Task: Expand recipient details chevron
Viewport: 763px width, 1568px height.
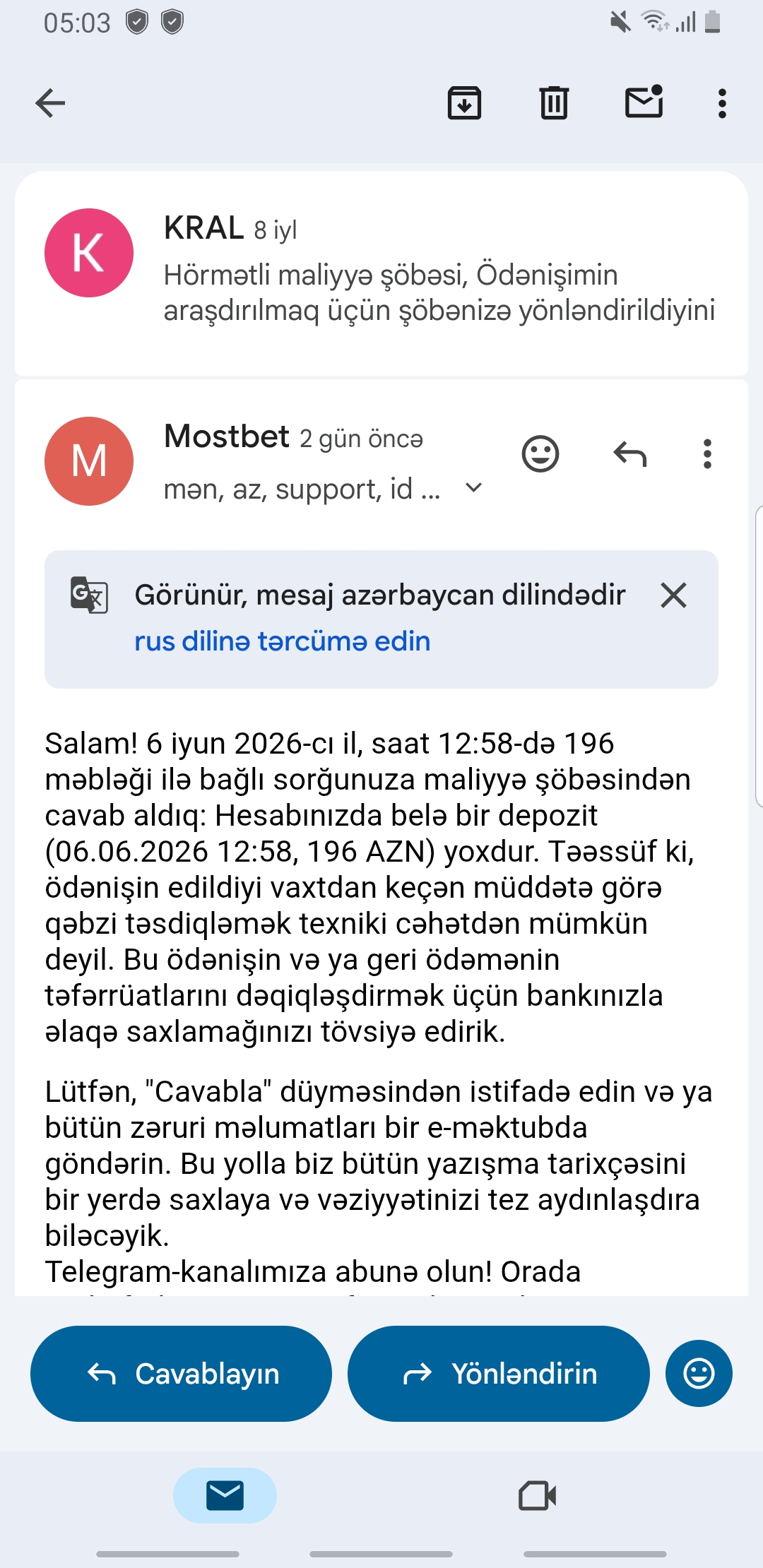Action: point(474,487)
